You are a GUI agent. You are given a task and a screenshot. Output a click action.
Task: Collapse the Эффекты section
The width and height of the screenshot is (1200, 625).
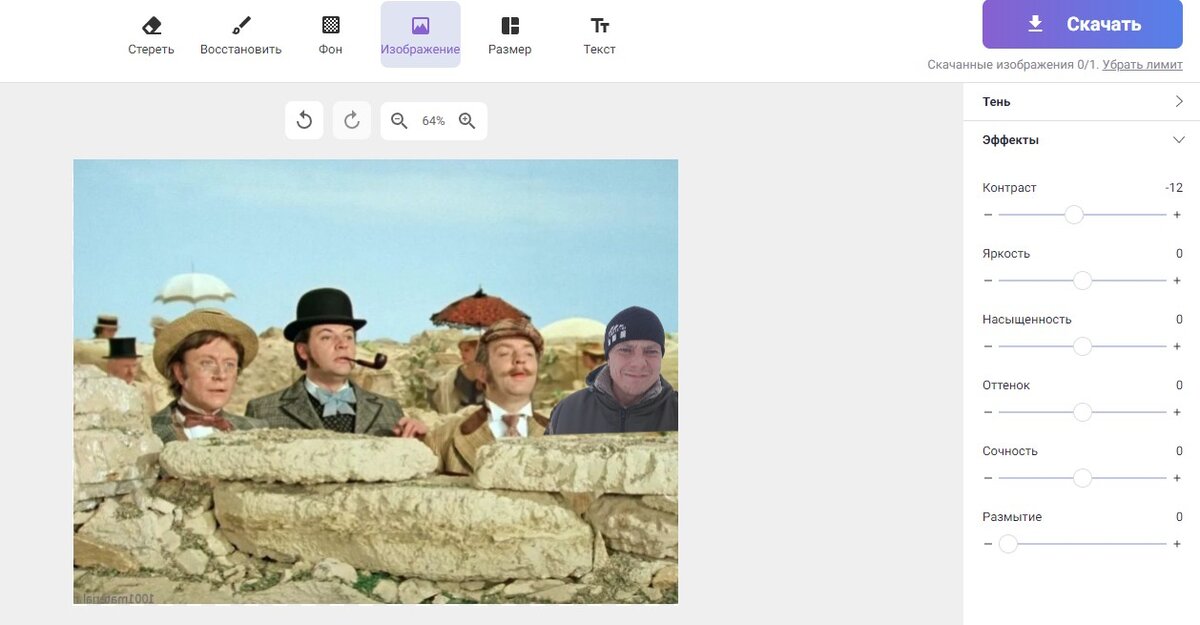[x=1082, y=140]
